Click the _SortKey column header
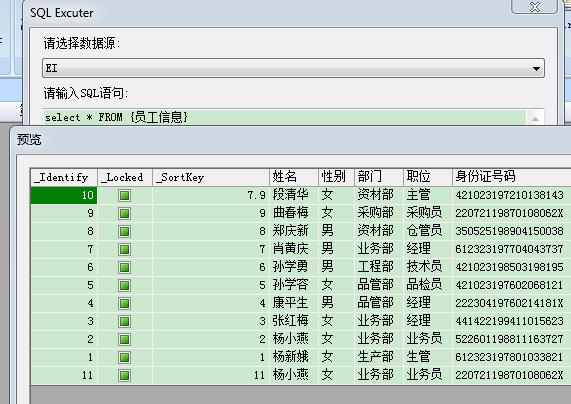This screenshot has height=404, width=571. pyautogui.click(x=211, y=177)
